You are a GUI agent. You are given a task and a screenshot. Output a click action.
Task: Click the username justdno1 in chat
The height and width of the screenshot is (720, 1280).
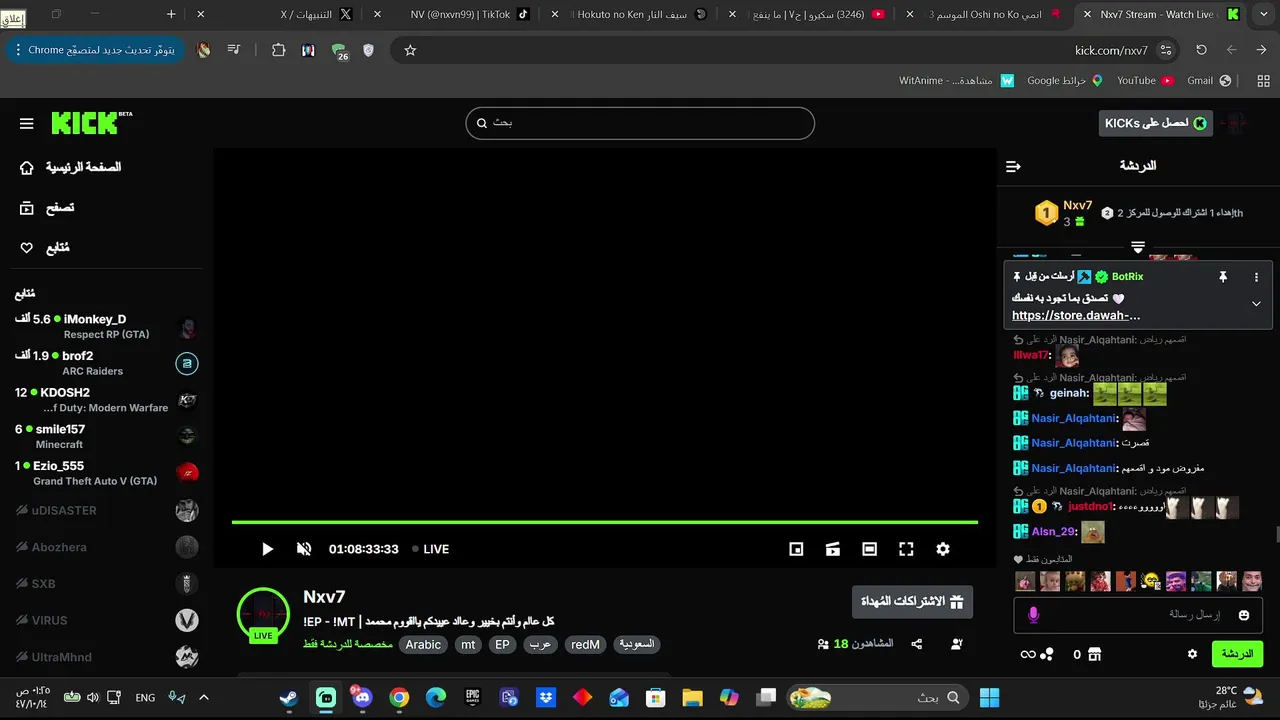[1091, 507]
